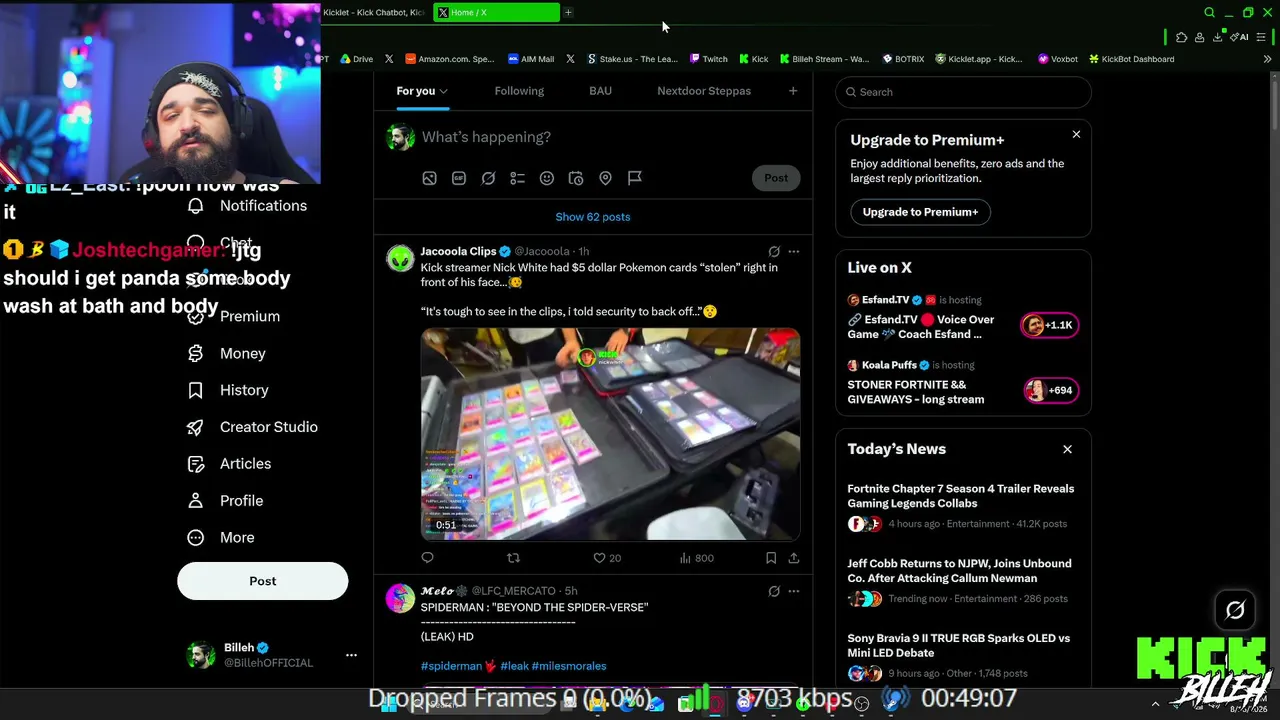Like the Jacooola Clips post
The height and width of the screenshot is (720, 1280).
coord(607,558)
